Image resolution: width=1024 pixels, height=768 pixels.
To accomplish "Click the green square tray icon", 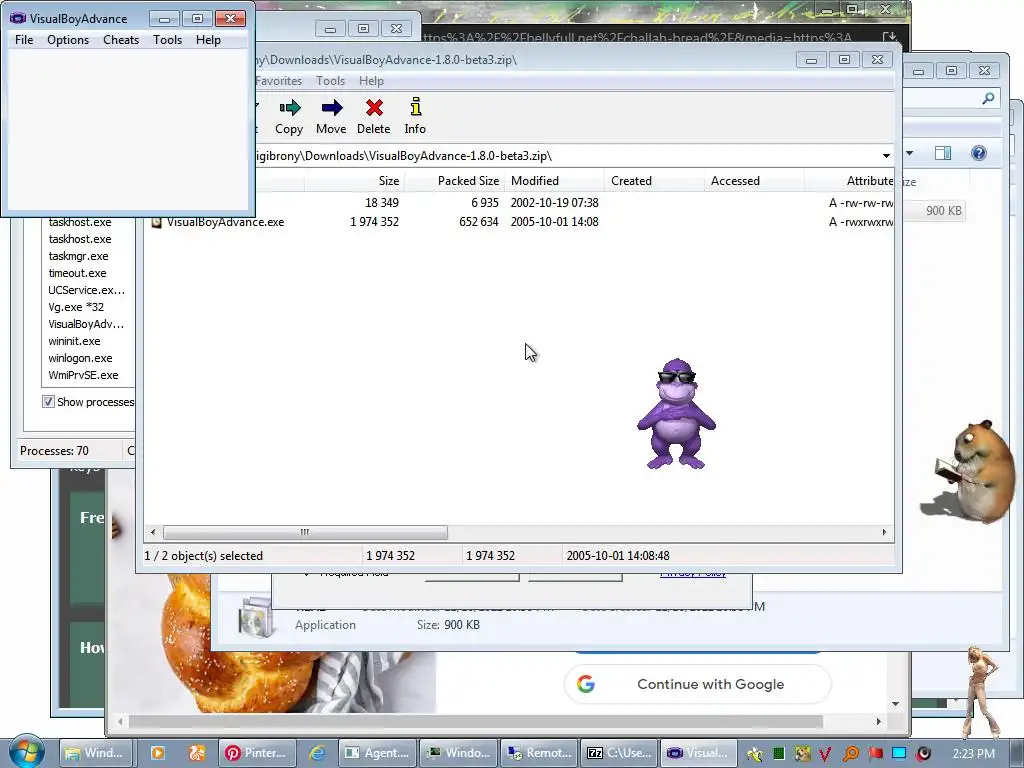I will [x=778, y=754].
